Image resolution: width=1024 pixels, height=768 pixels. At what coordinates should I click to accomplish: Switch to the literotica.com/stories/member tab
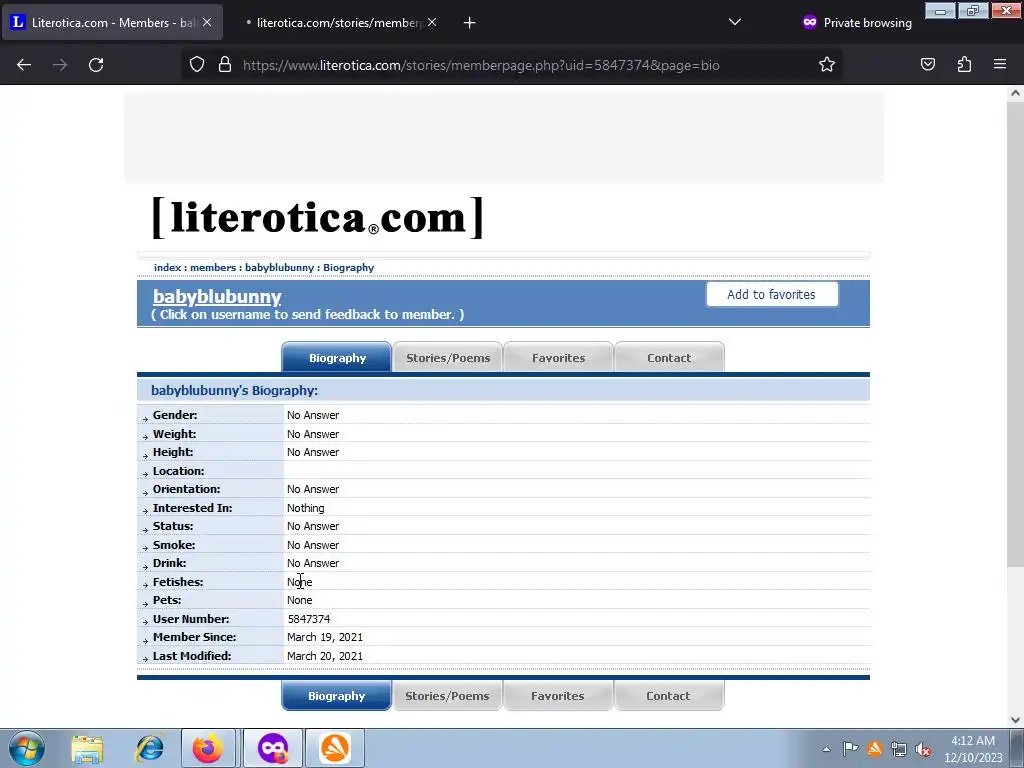(x=334, y=22)
